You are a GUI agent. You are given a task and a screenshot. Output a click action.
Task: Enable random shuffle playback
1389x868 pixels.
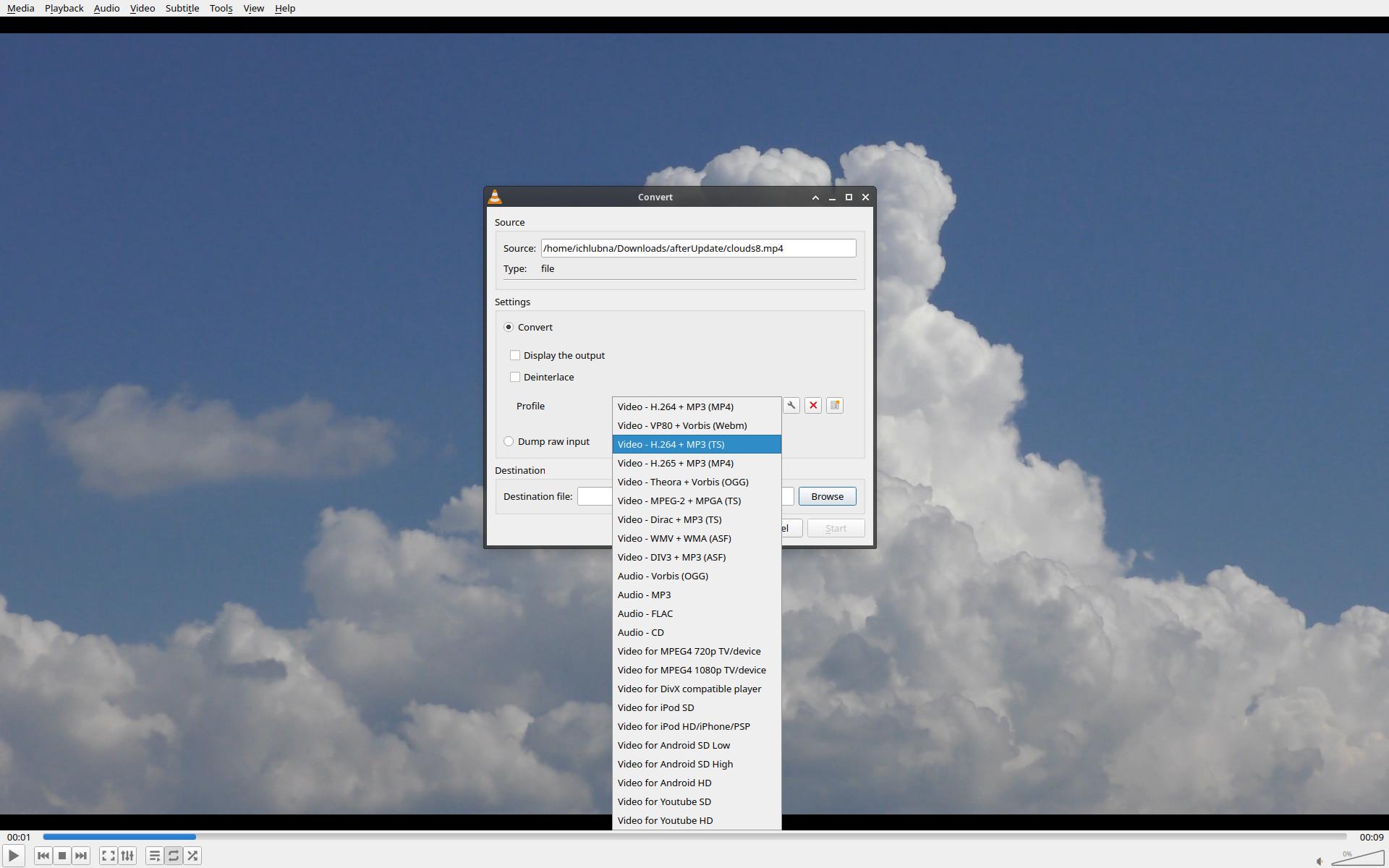pos(192,856)
